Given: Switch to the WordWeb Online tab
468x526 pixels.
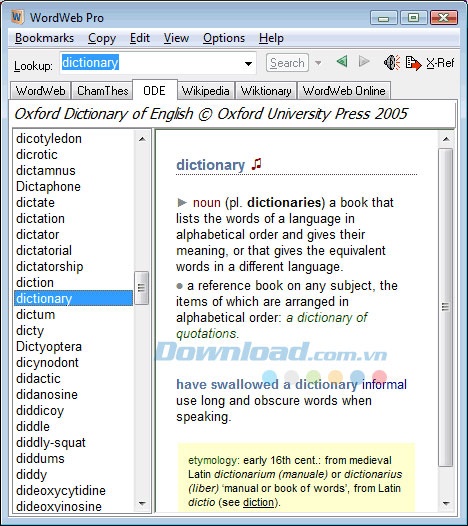Looking at the screenshot, I should (344, 91).
